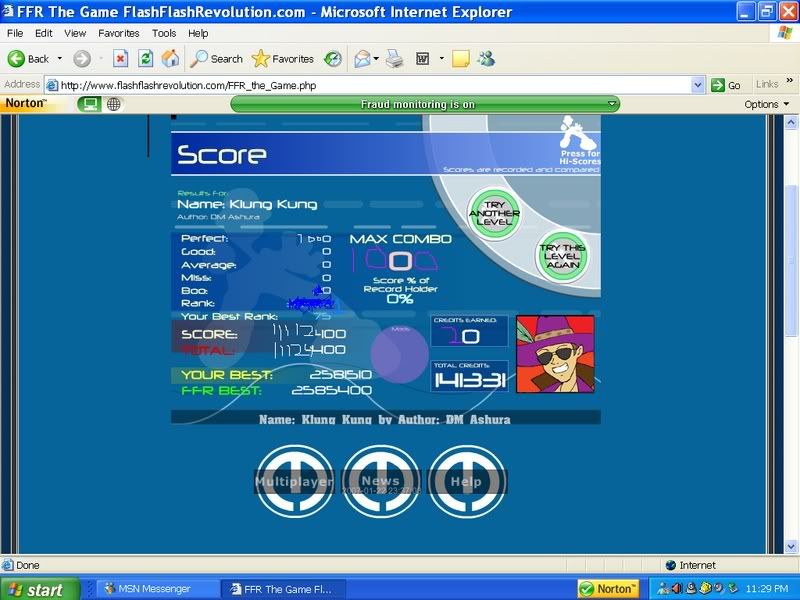Open the Back history dropdown arrow
The height and width of the screenshot is (600, 800).
(60, 59)
